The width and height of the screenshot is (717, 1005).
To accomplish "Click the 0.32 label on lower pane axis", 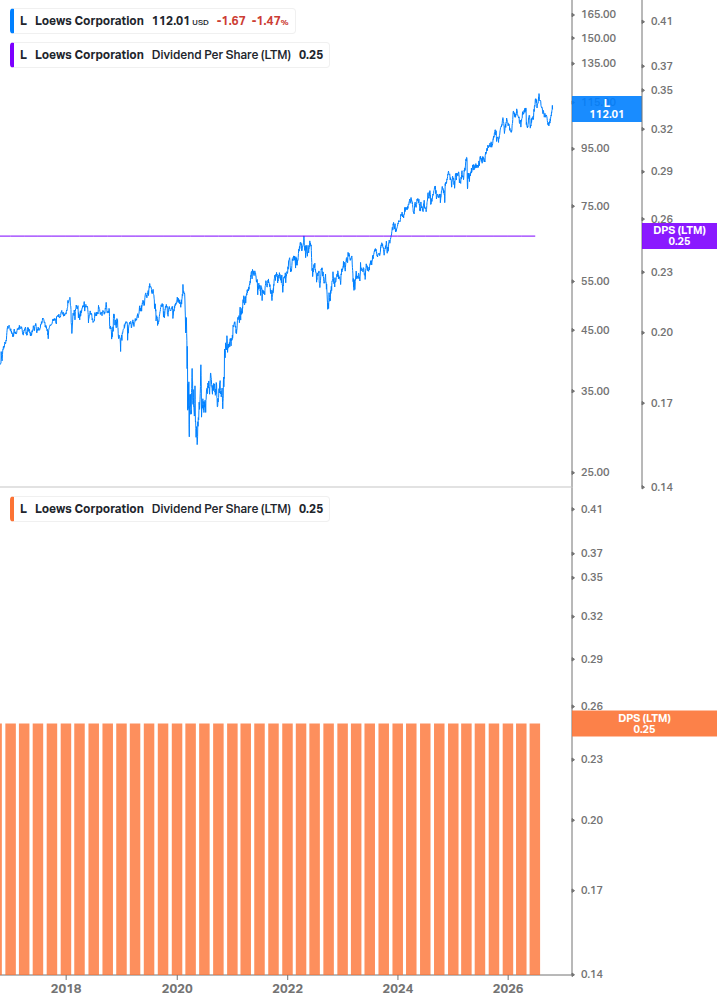I will click(x=591, y=617).
